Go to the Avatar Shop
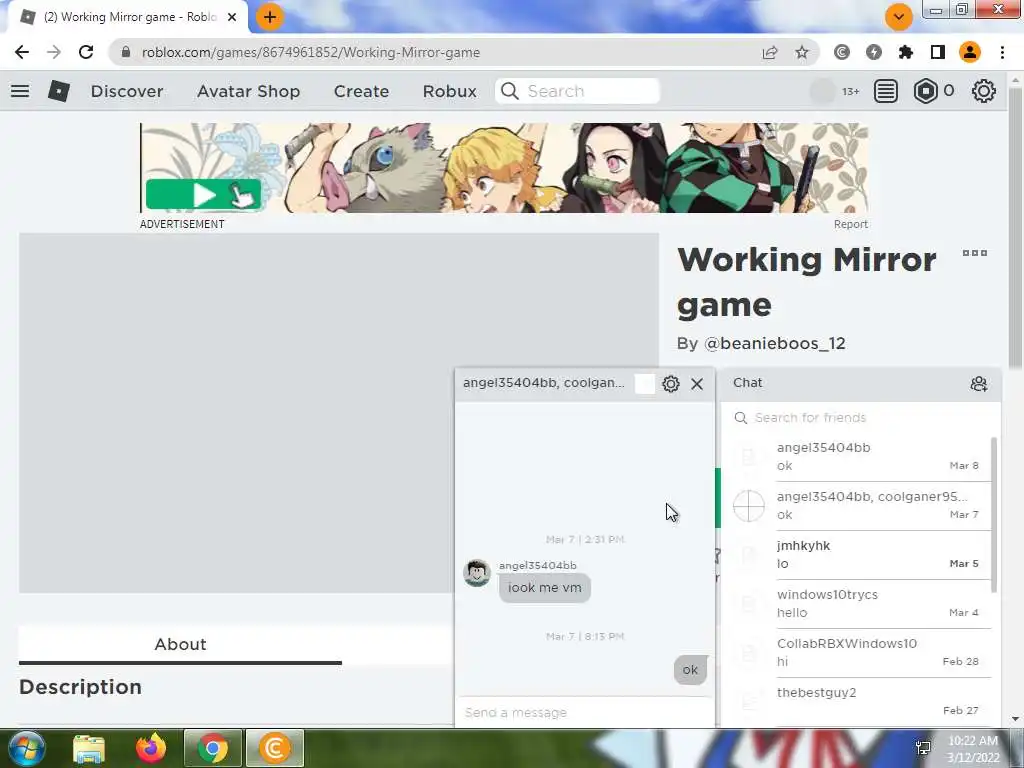This screenshot has width=1024, height=768. (249, 91)
